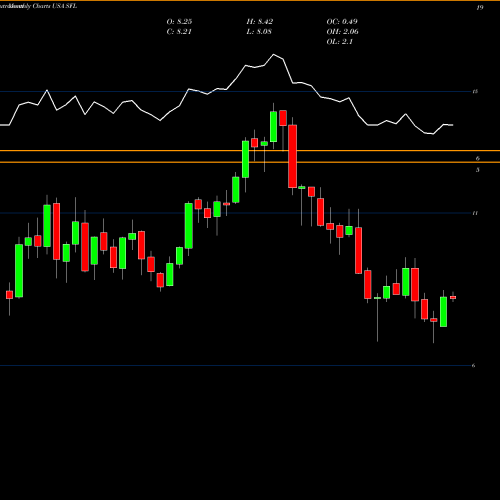
Task: Click the 'L: 8.08' low price value
Action: tap(259, 32)
